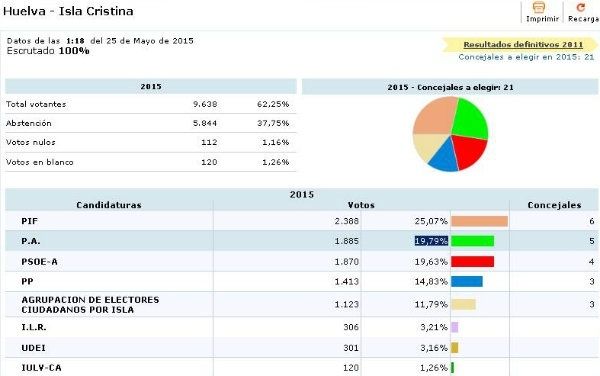The height and width of the screenshot is (376, 600).
Task: Click the blue slice of pie chart
Action: [446, 158]
